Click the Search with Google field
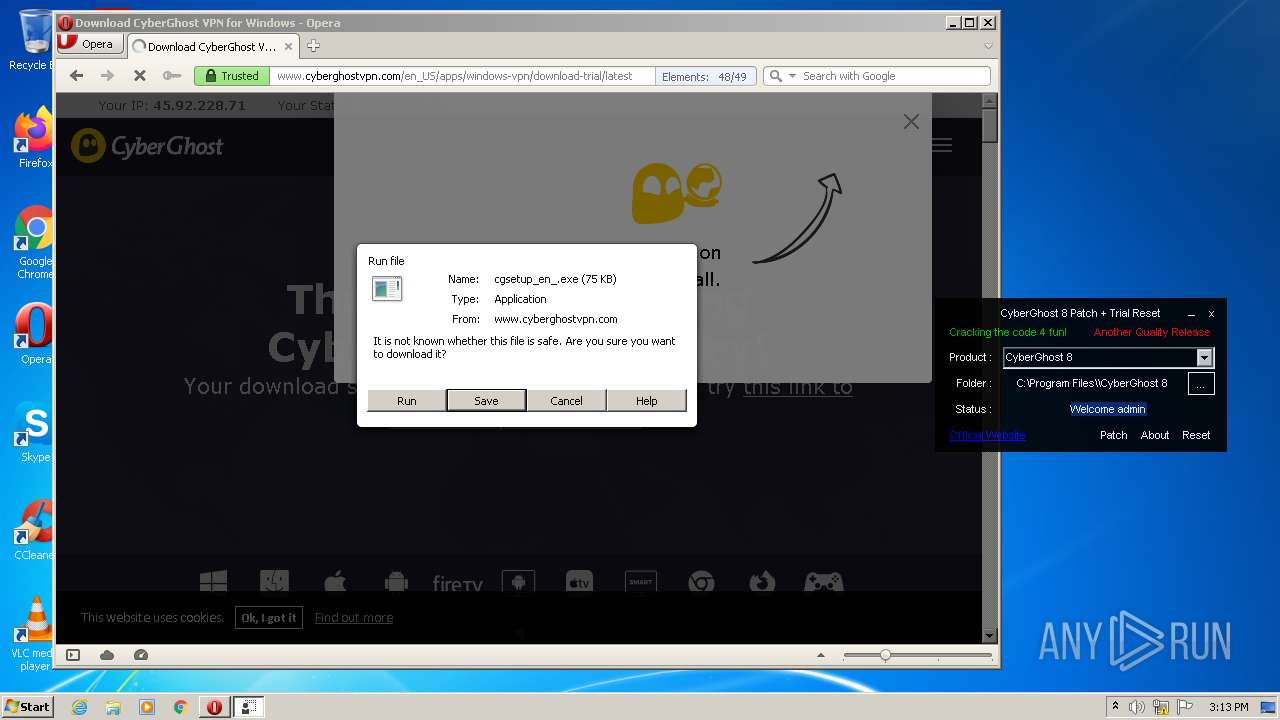The image size is (1280, 720). tap(893, 76)
